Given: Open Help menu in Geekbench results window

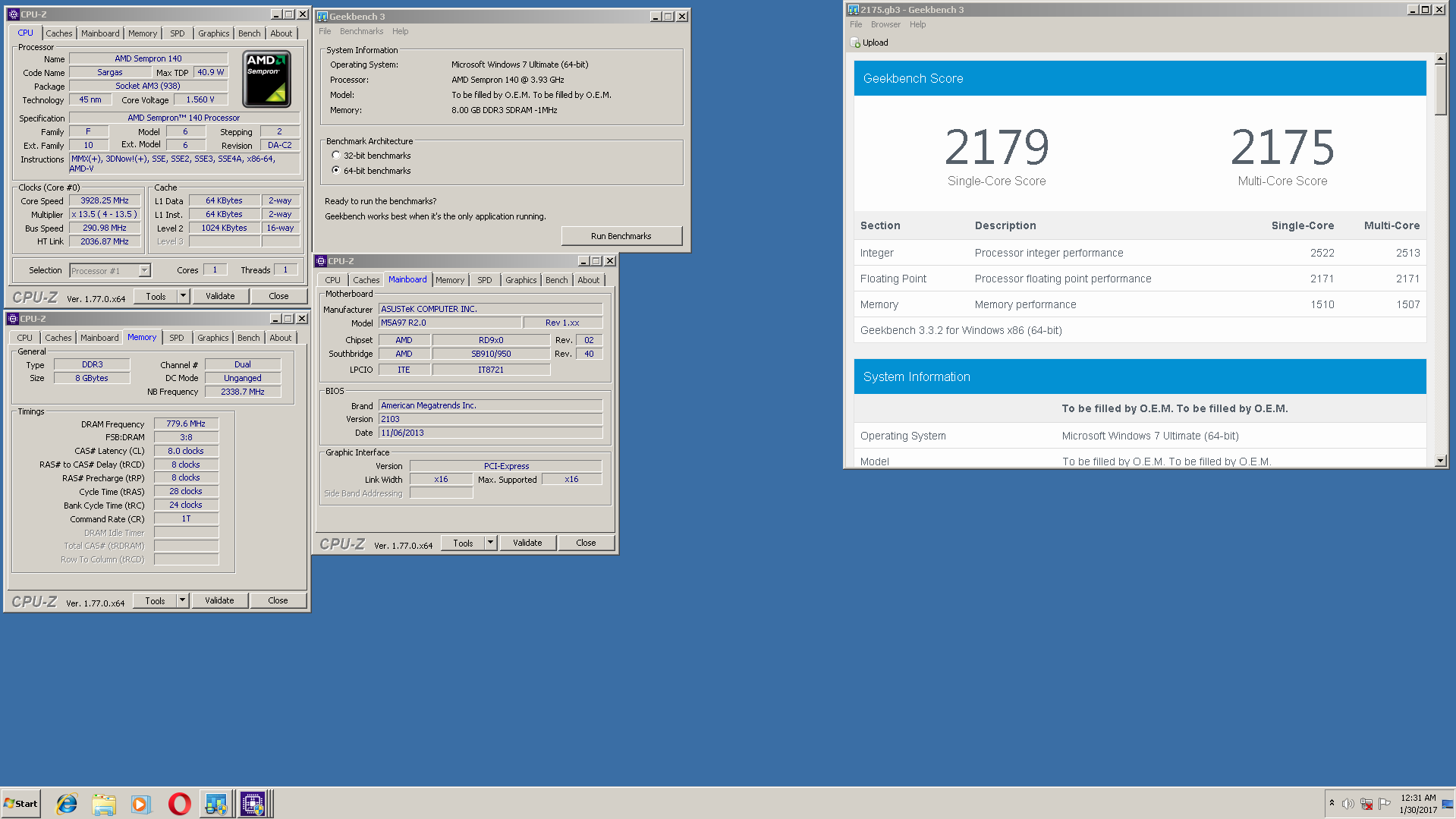Looking at the screenshot, I should 917,24.
